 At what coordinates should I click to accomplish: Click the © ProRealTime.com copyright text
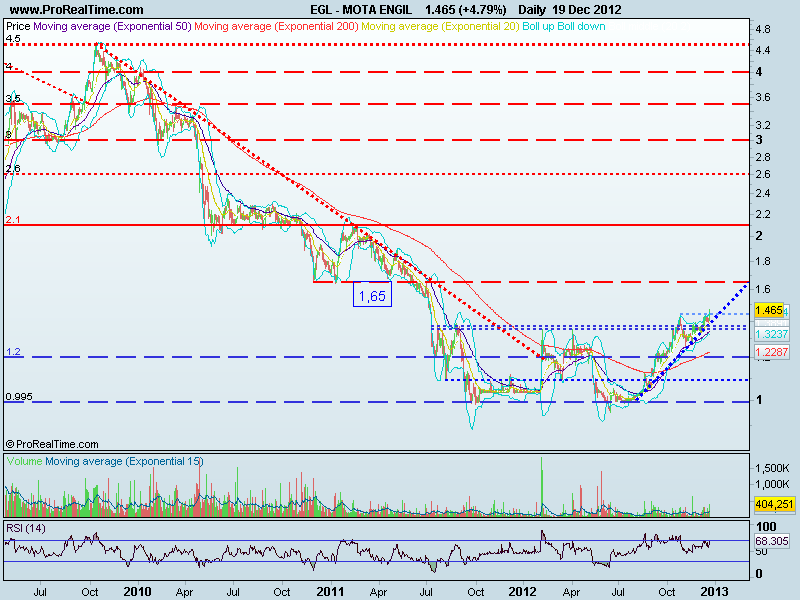52,444
